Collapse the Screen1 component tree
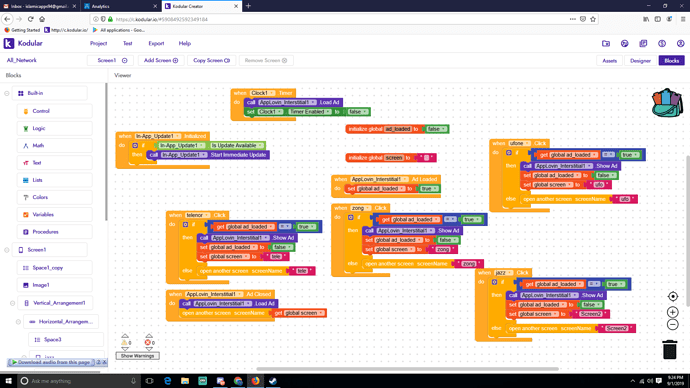 [7, 250]
